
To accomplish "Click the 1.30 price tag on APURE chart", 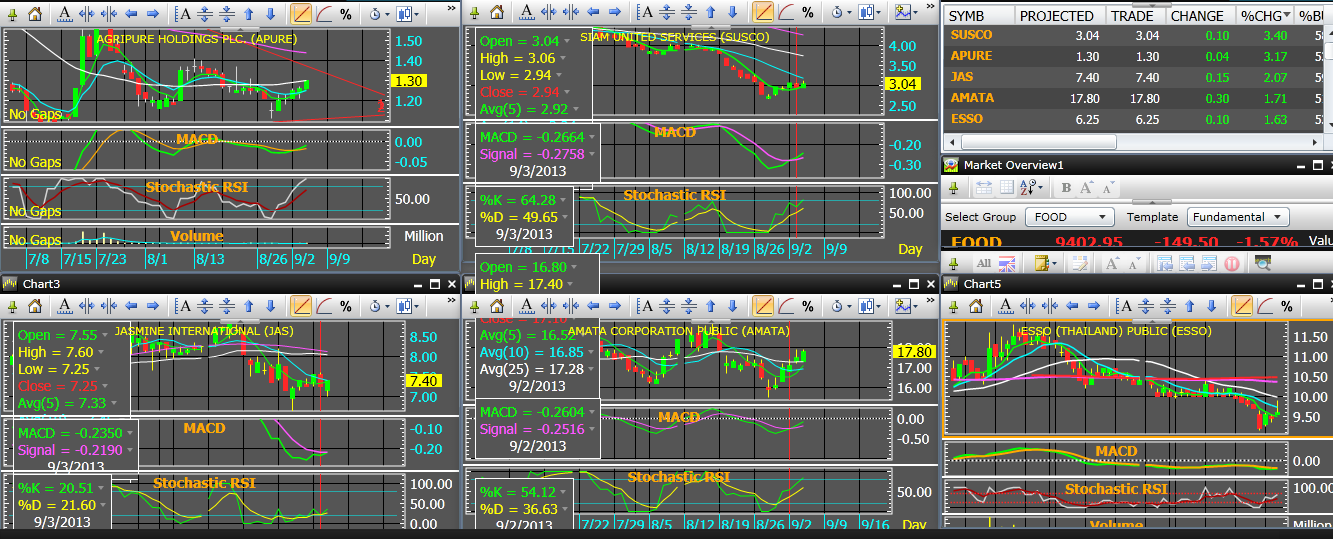I will (410, 81).
